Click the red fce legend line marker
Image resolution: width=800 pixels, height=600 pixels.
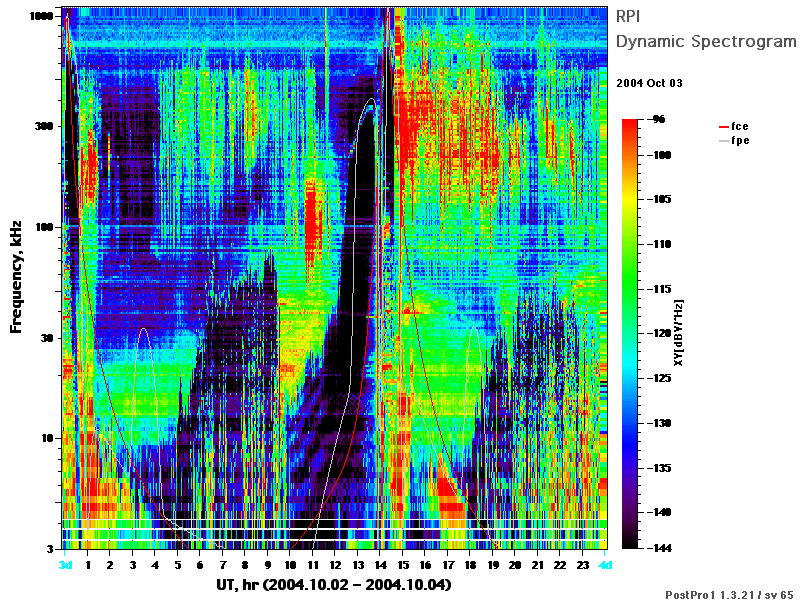[723, 127]
